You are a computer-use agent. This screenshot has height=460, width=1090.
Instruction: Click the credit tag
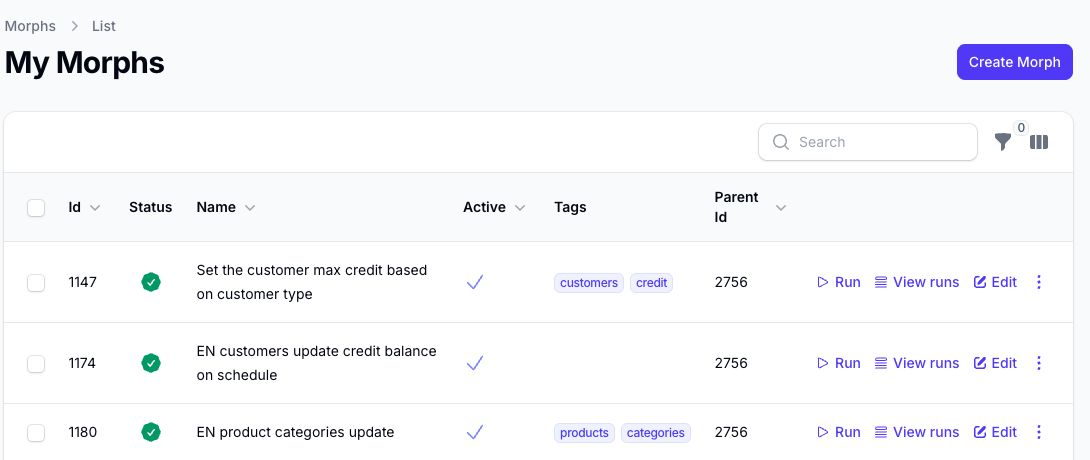651,283
